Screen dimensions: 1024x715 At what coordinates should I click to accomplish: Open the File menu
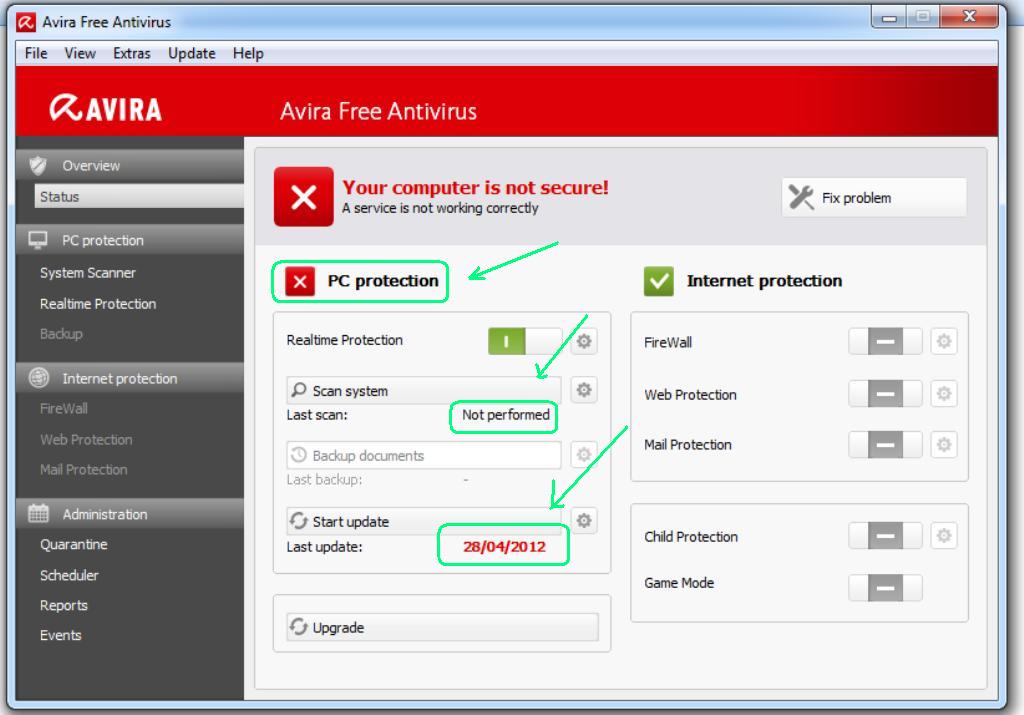(x=36, y=54)
